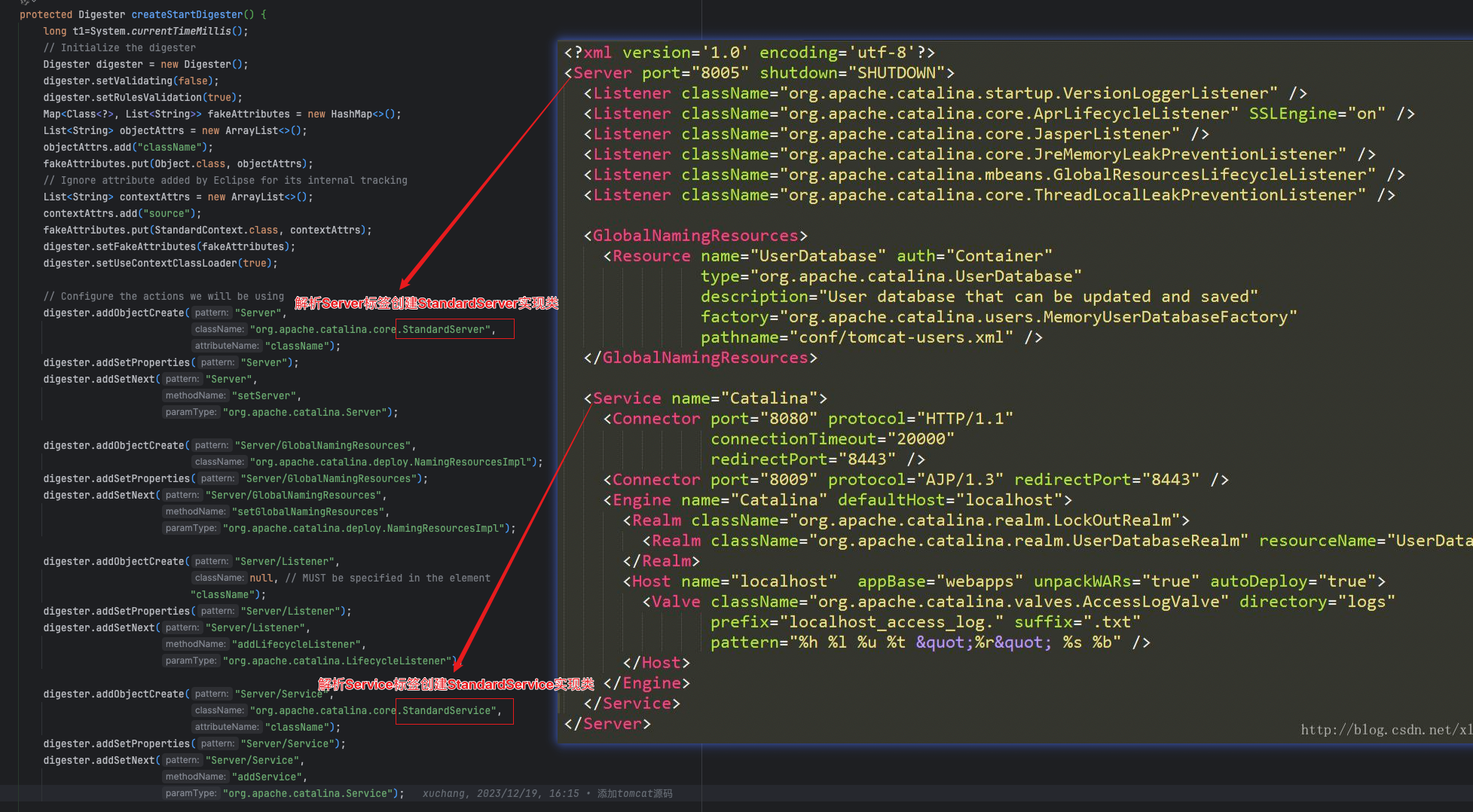
Task: Click the "addService" methodName string
Action: click(269, 777)
